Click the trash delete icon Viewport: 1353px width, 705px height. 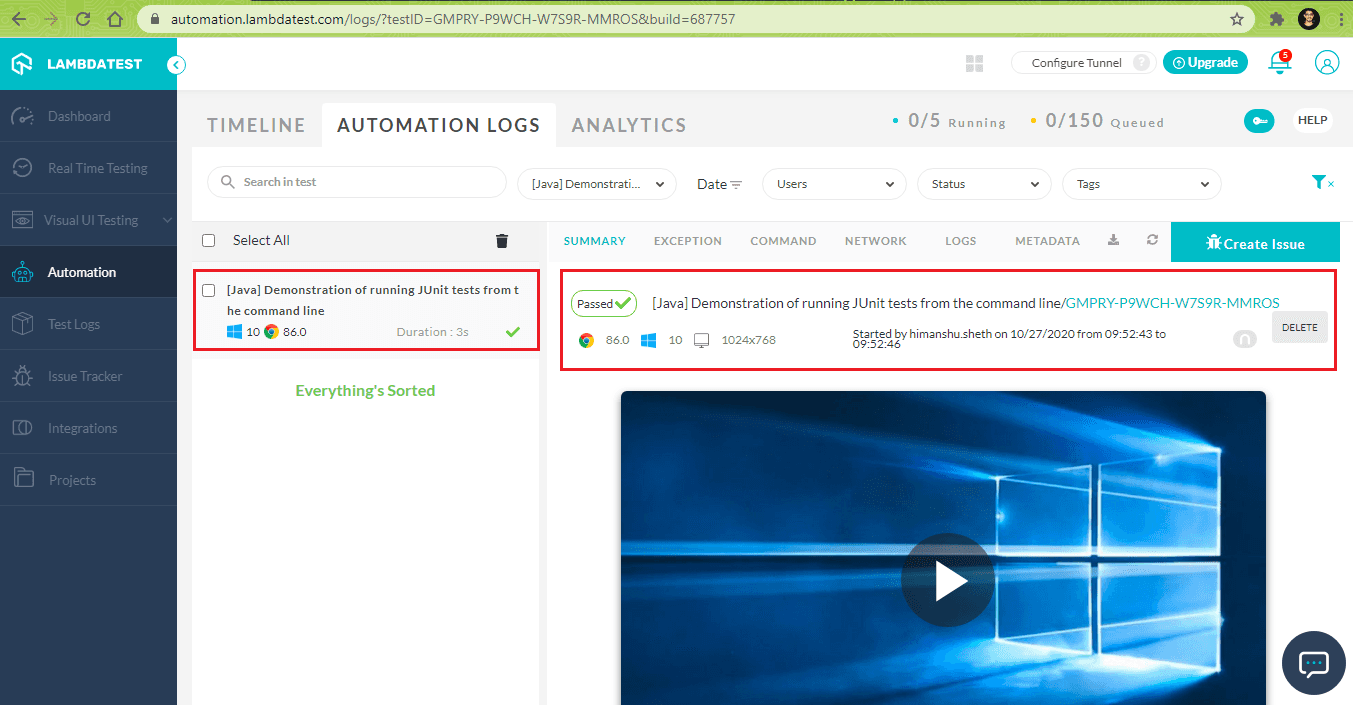(502, 240)
